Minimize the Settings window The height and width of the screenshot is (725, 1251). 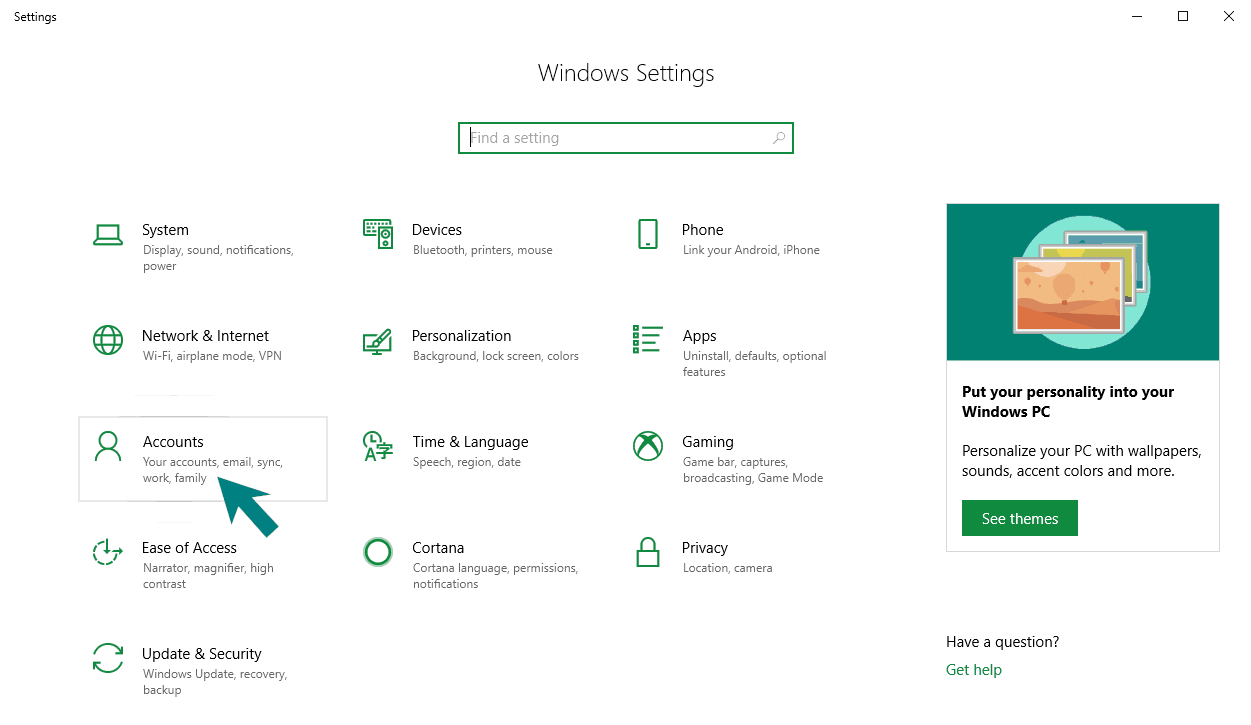pos(1137,16)
